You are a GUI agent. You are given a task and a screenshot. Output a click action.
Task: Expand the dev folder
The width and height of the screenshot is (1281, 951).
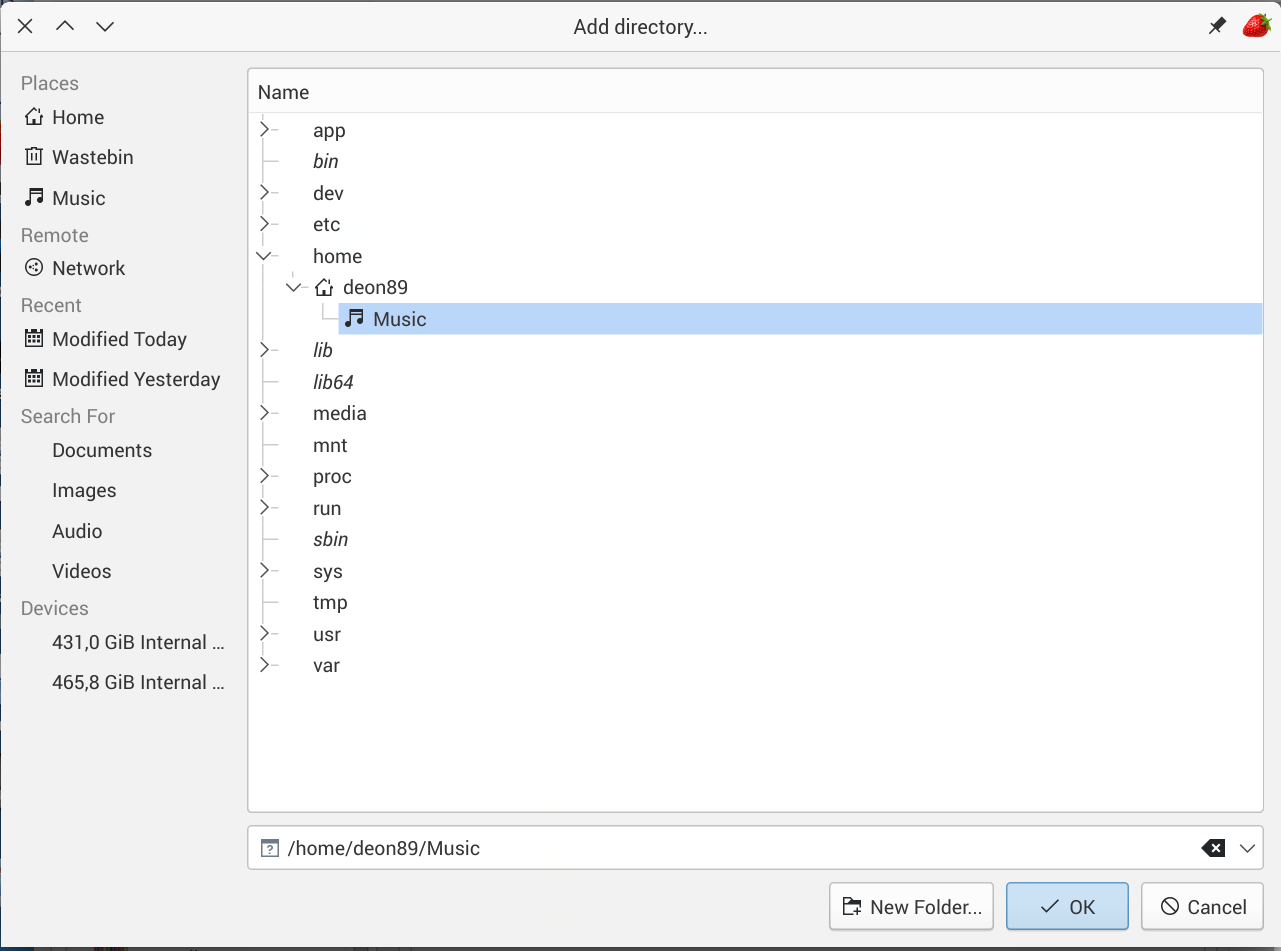click(x=265, y=193)
